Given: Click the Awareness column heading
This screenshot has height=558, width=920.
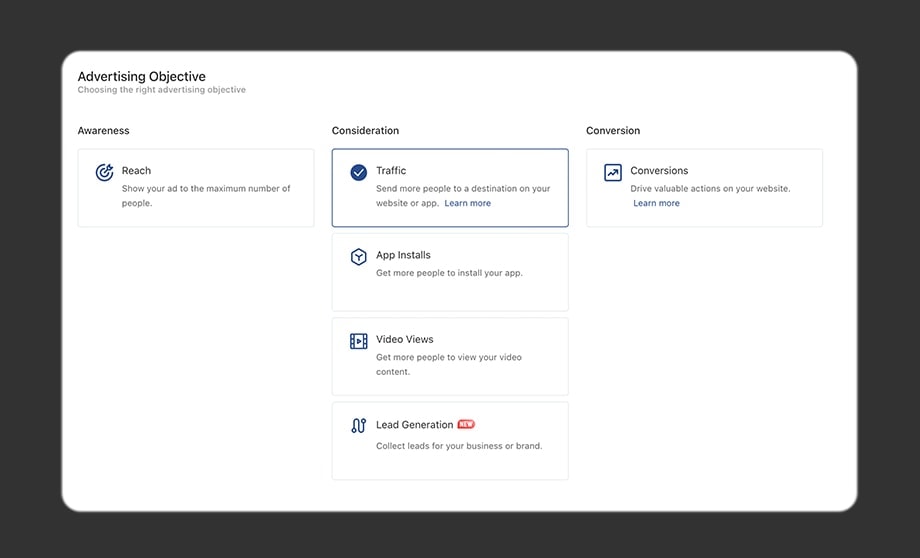Looking at the screenshot, I should pos(103,130).
